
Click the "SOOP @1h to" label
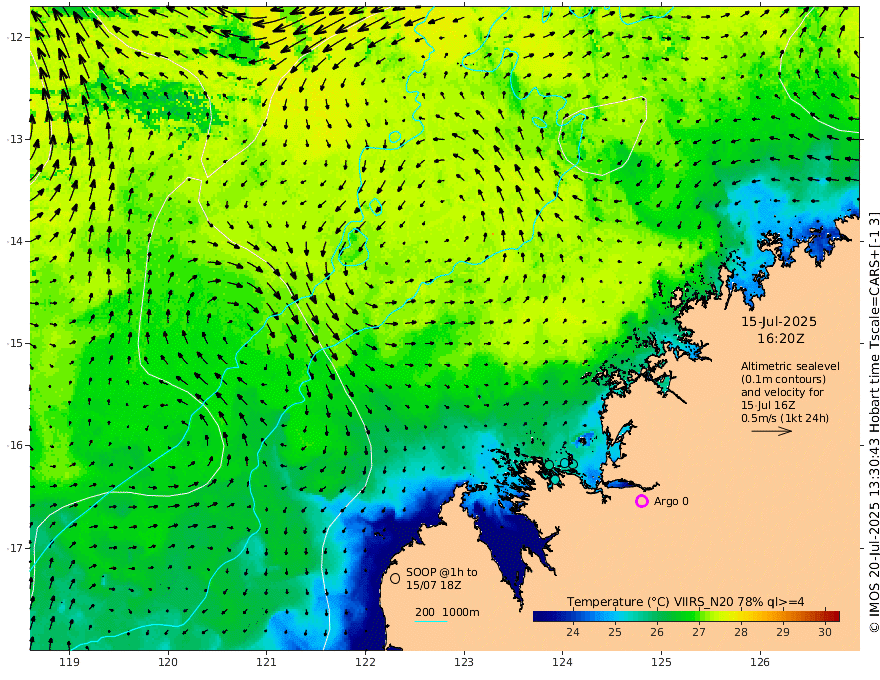pos(442,572)
